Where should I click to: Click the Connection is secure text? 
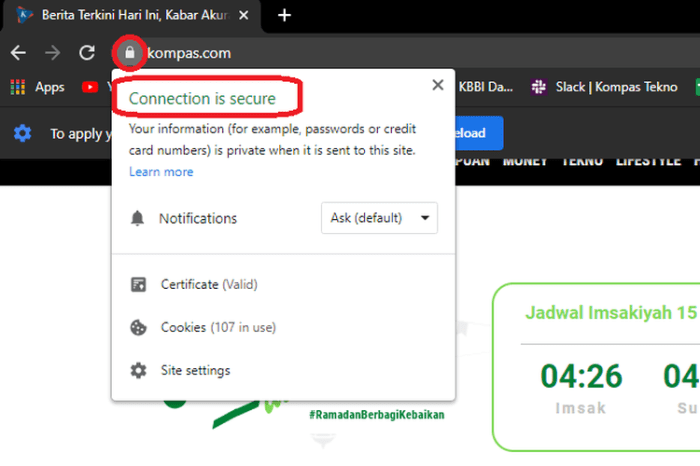(202, 98)
